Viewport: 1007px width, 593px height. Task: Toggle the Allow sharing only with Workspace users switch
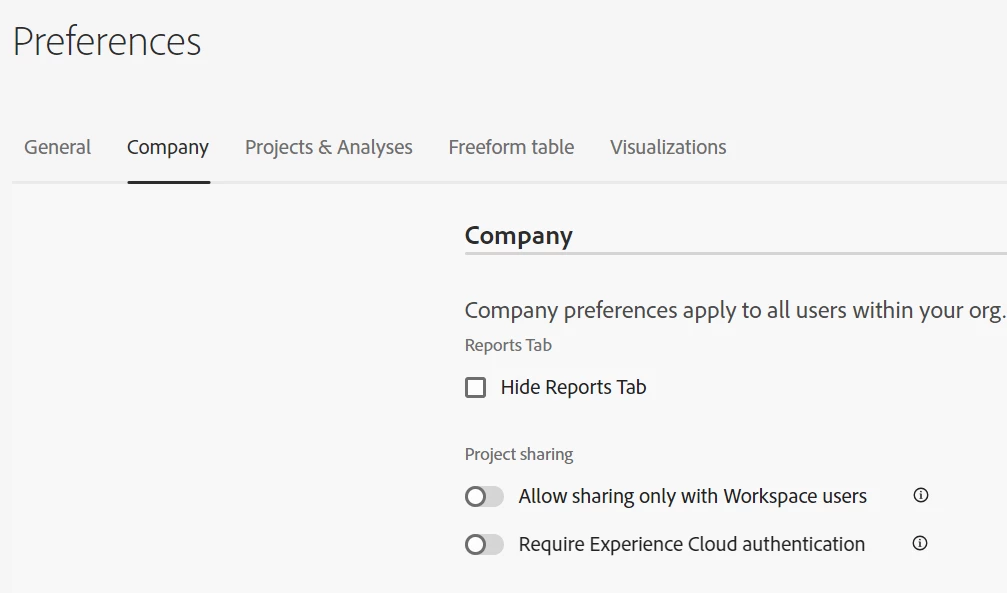[x=484, y=496]
